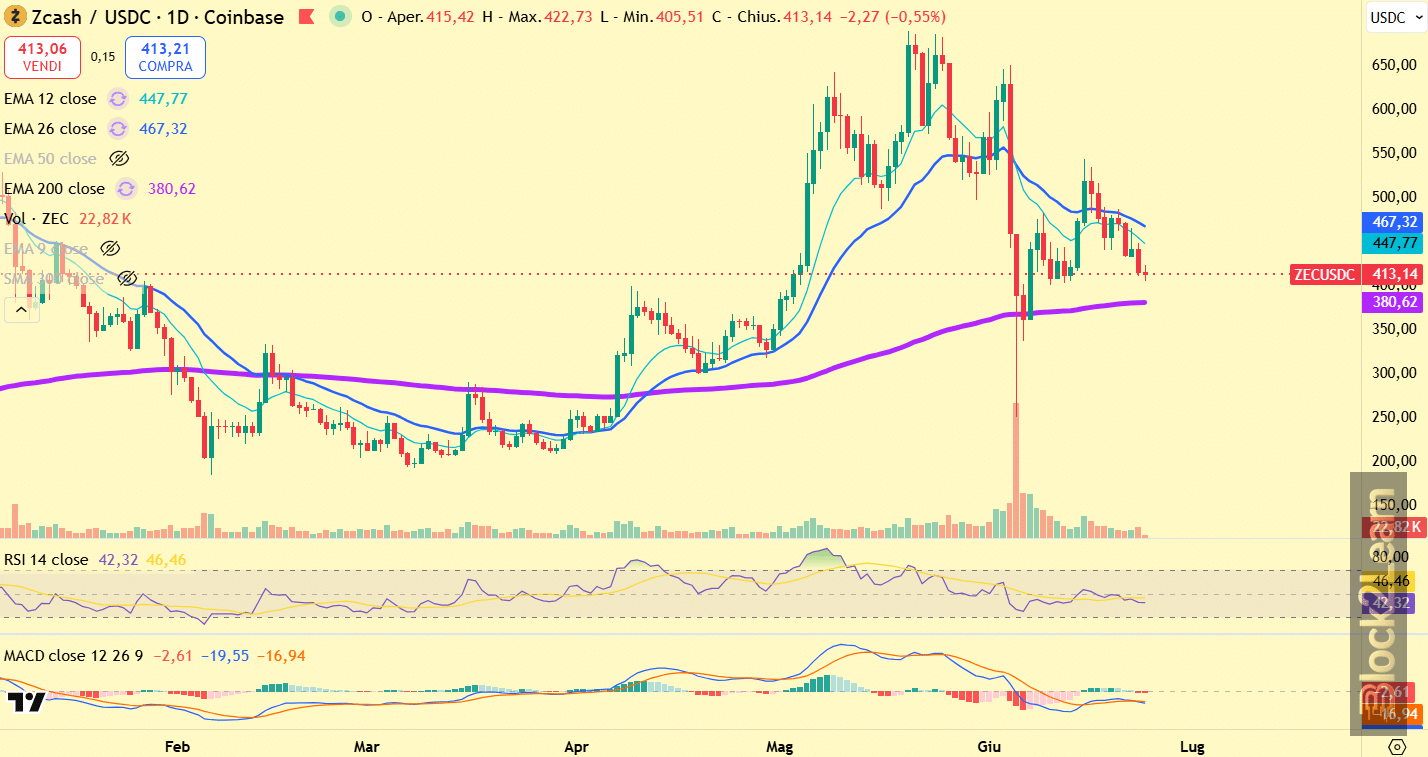This screenshot has width=1428, height=757.
Task: Click the refresh icon next to EMA 26 close
Action: point(118,129)
